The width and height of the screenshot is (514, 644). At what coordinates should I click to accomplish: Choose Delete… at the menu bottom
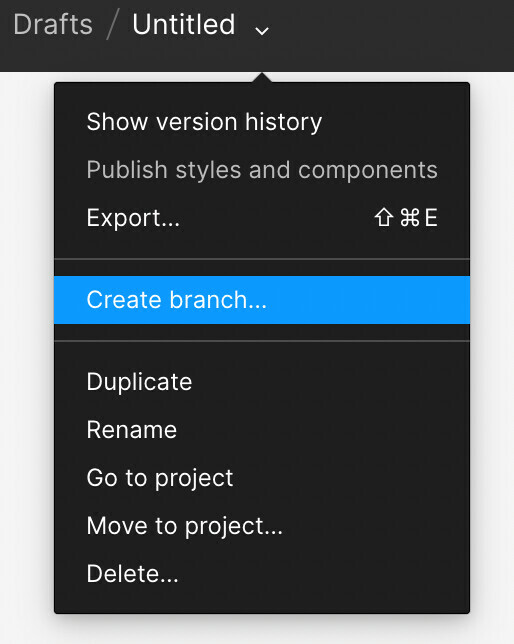click(x=262, y=574)
